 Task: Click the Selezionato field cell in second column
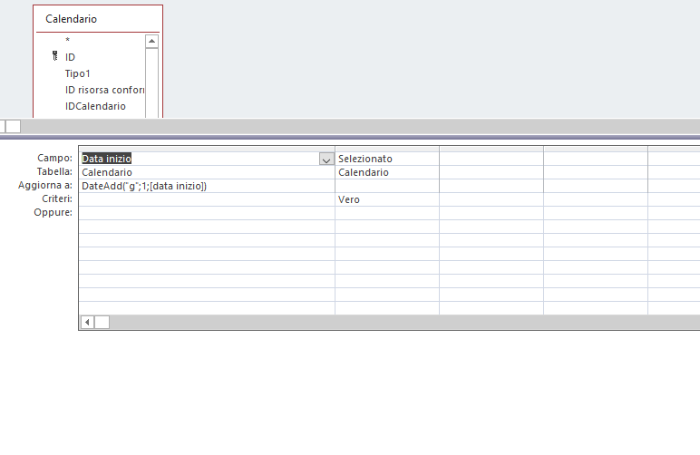(x=386, y=159)
